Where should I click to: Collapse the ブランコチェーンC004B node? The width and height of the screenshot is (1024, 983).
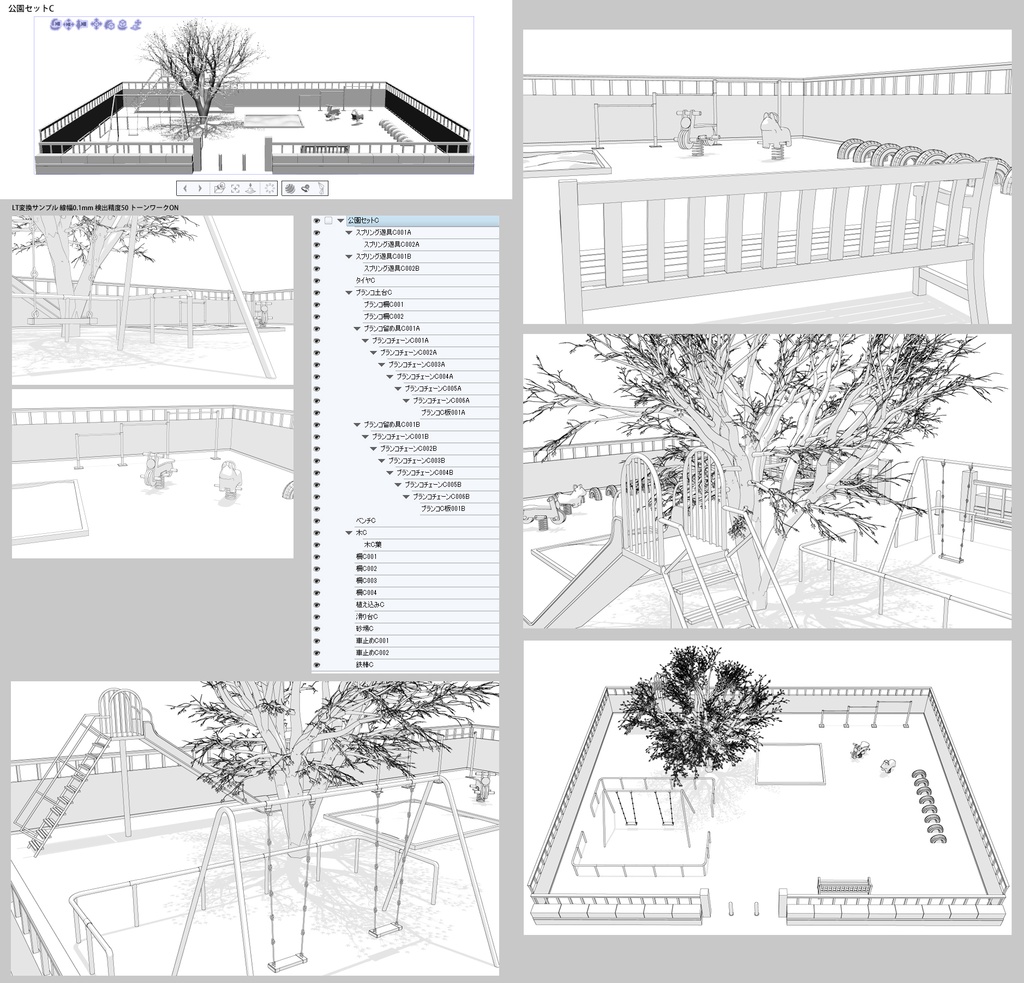[390, 473]
